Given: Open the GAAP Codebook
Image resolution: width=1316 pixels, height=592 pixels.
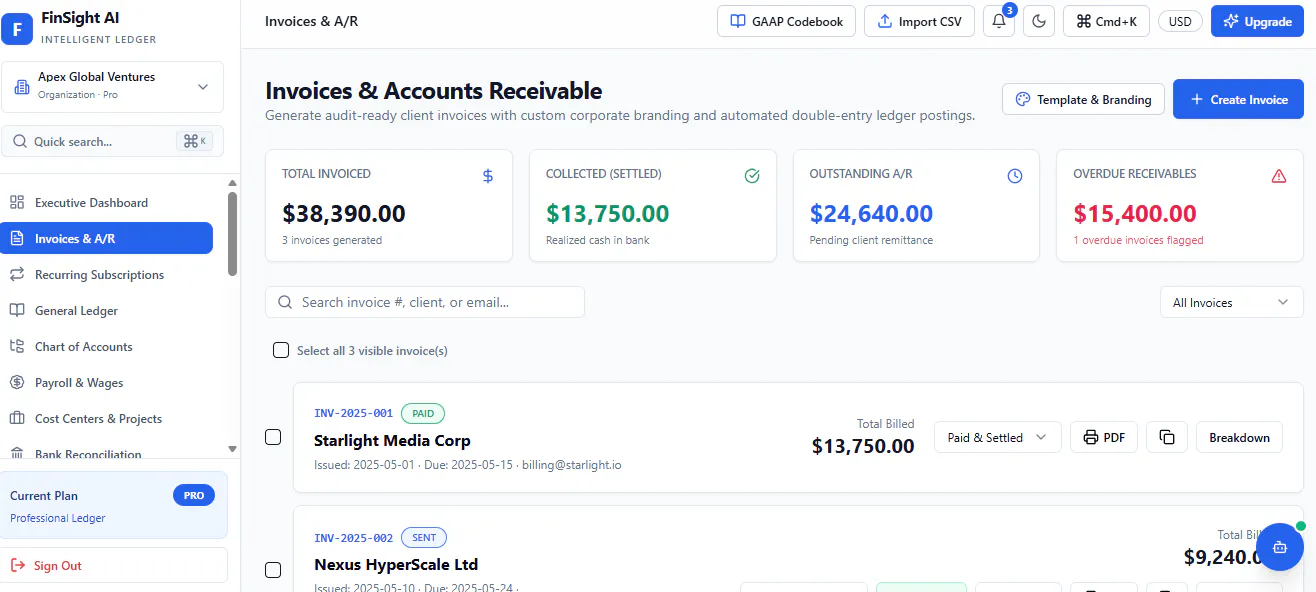Looking at the screenshot, I should pyautogui.click(x=787, y=21).
